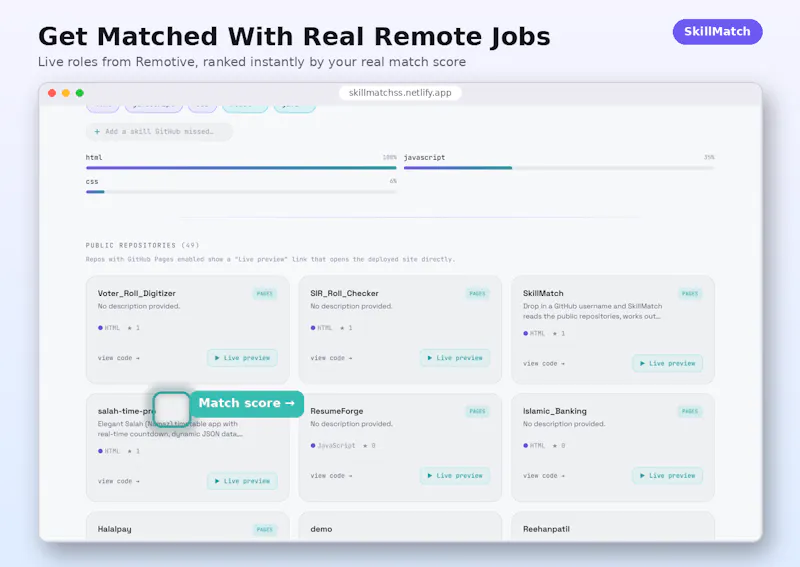Viewport: 800px width, 567px height.
Task: Click the star count on Islamic_Banking card
Action: pos(559,446)
